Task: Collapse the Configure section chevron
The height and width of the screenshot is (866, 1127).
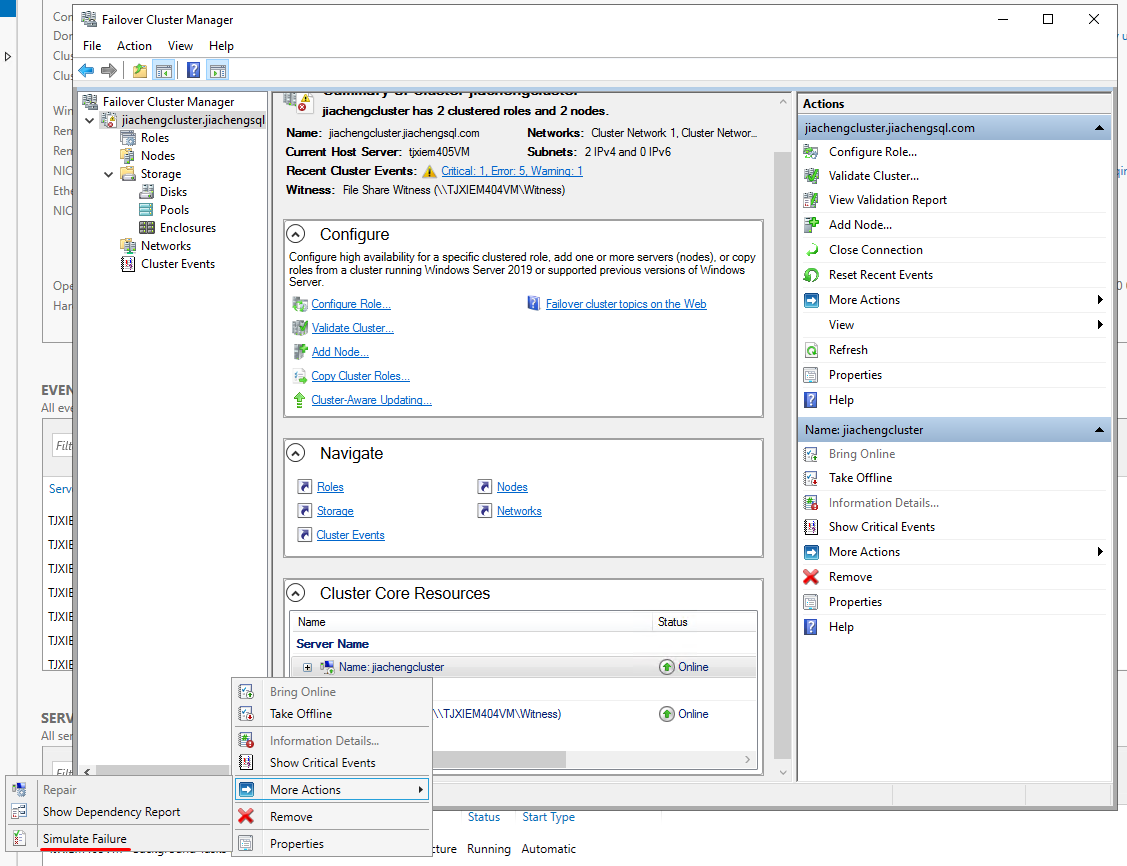Action: click(x=296, y=234)
